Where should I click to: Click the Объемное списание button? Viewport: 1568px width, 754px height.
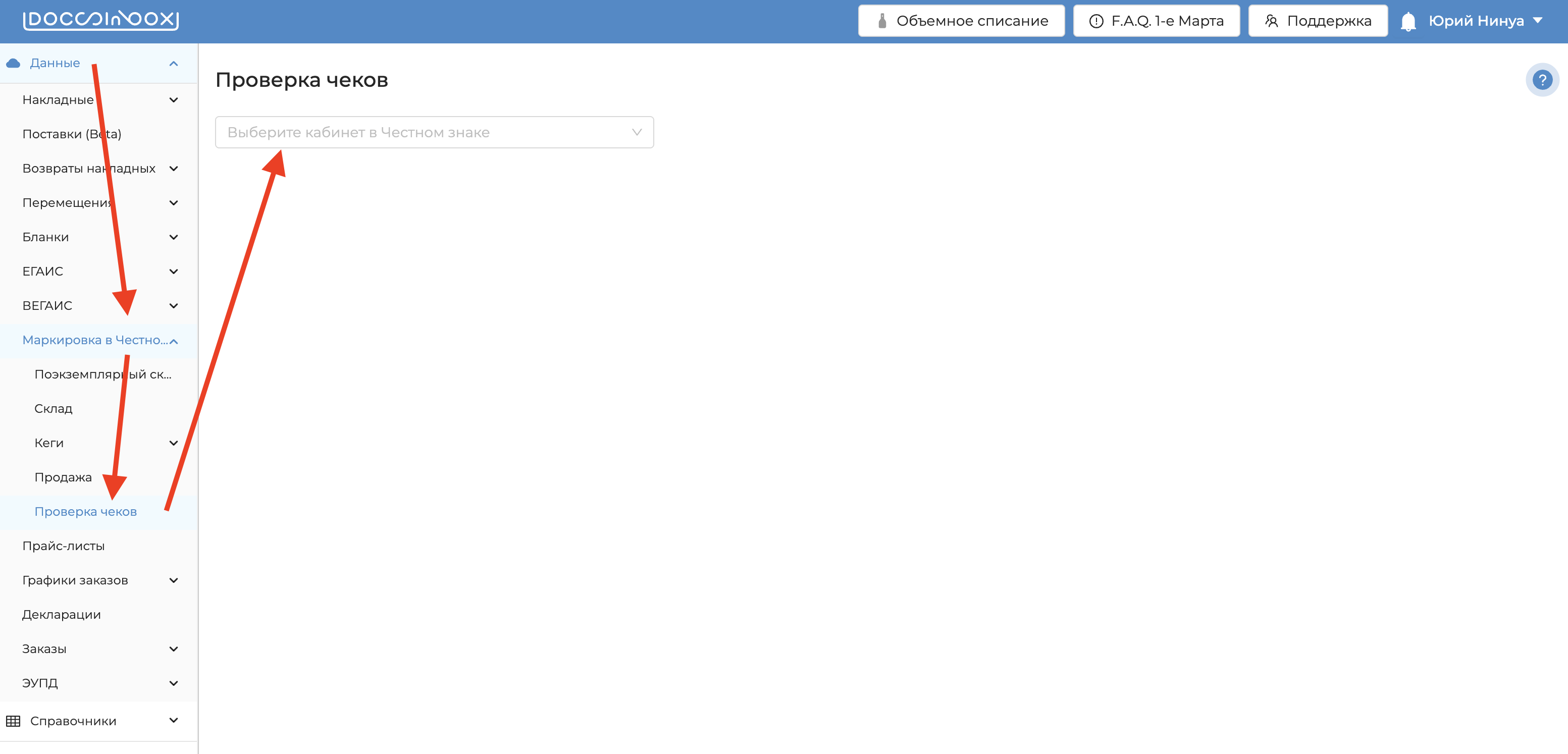click(961, 21)
